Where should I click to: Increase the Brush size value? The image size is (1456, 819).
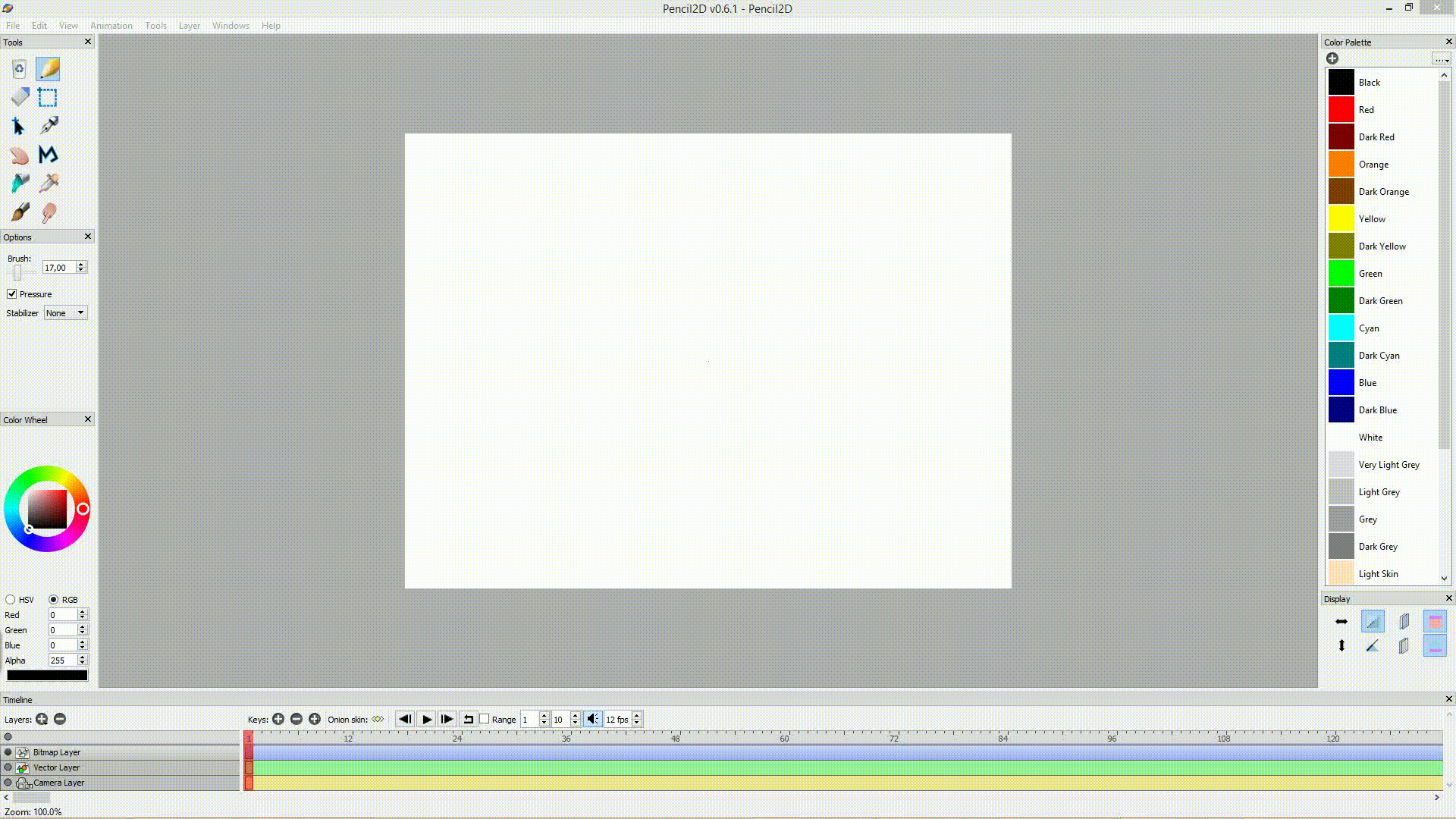tap(81, 264)
